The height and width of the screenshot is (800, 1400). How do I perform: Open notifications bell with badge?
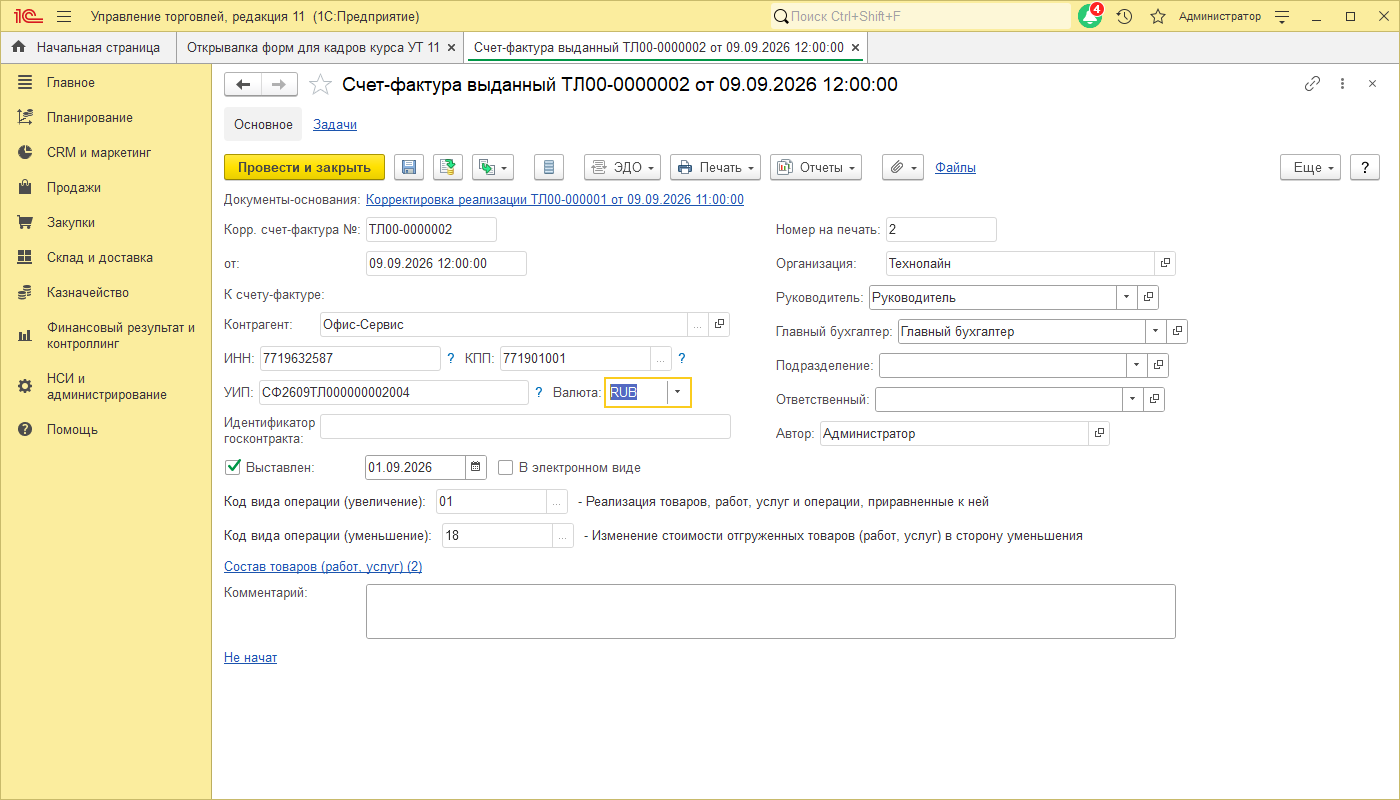coord(1090,17)
